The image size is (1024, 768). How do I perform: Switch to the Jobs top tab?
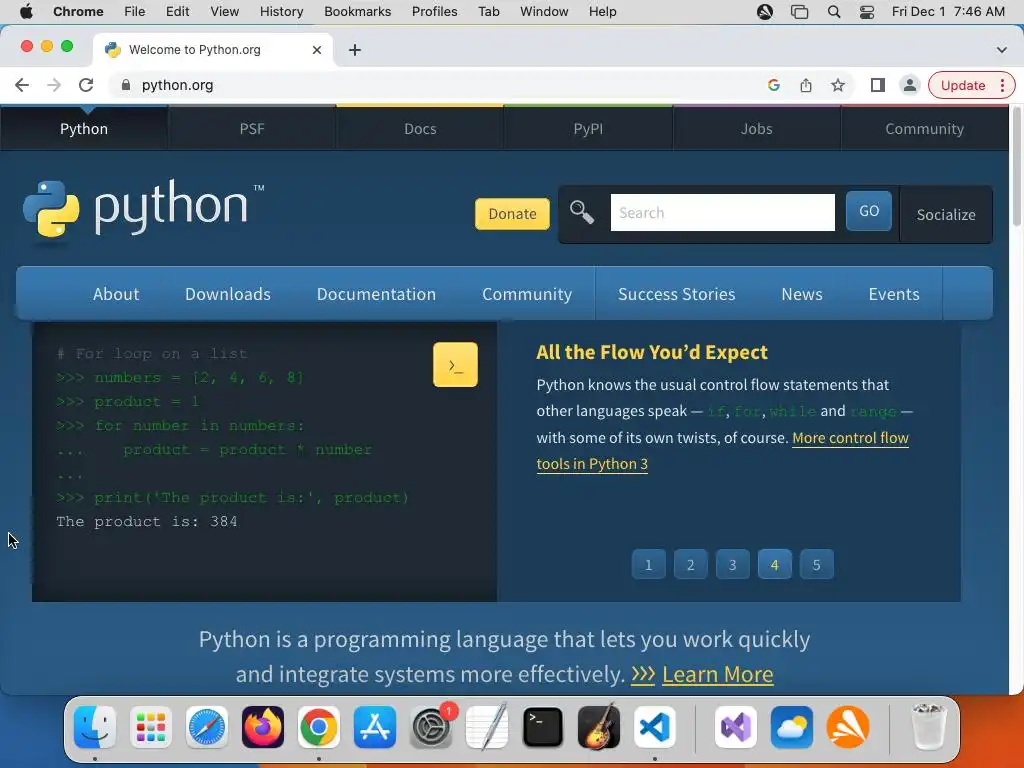[756, 129]
